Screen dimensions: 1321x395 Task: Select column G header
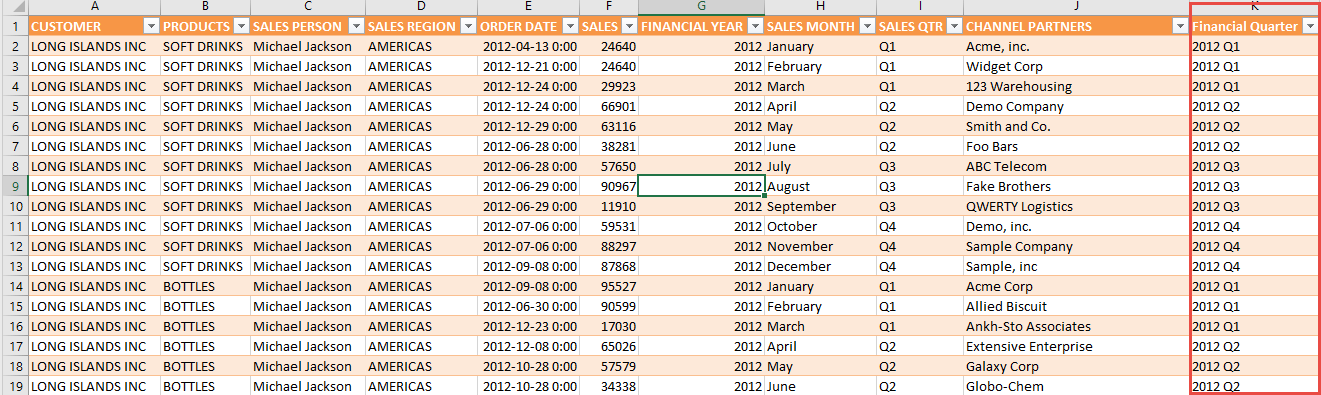[701, 7]
